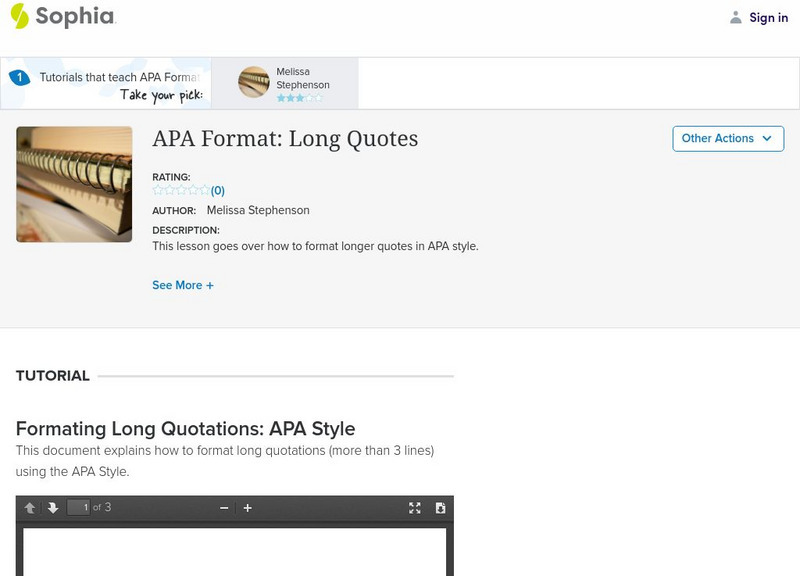Zoom in on the PDF document
The image size is (800, 576).
(247, 508)
